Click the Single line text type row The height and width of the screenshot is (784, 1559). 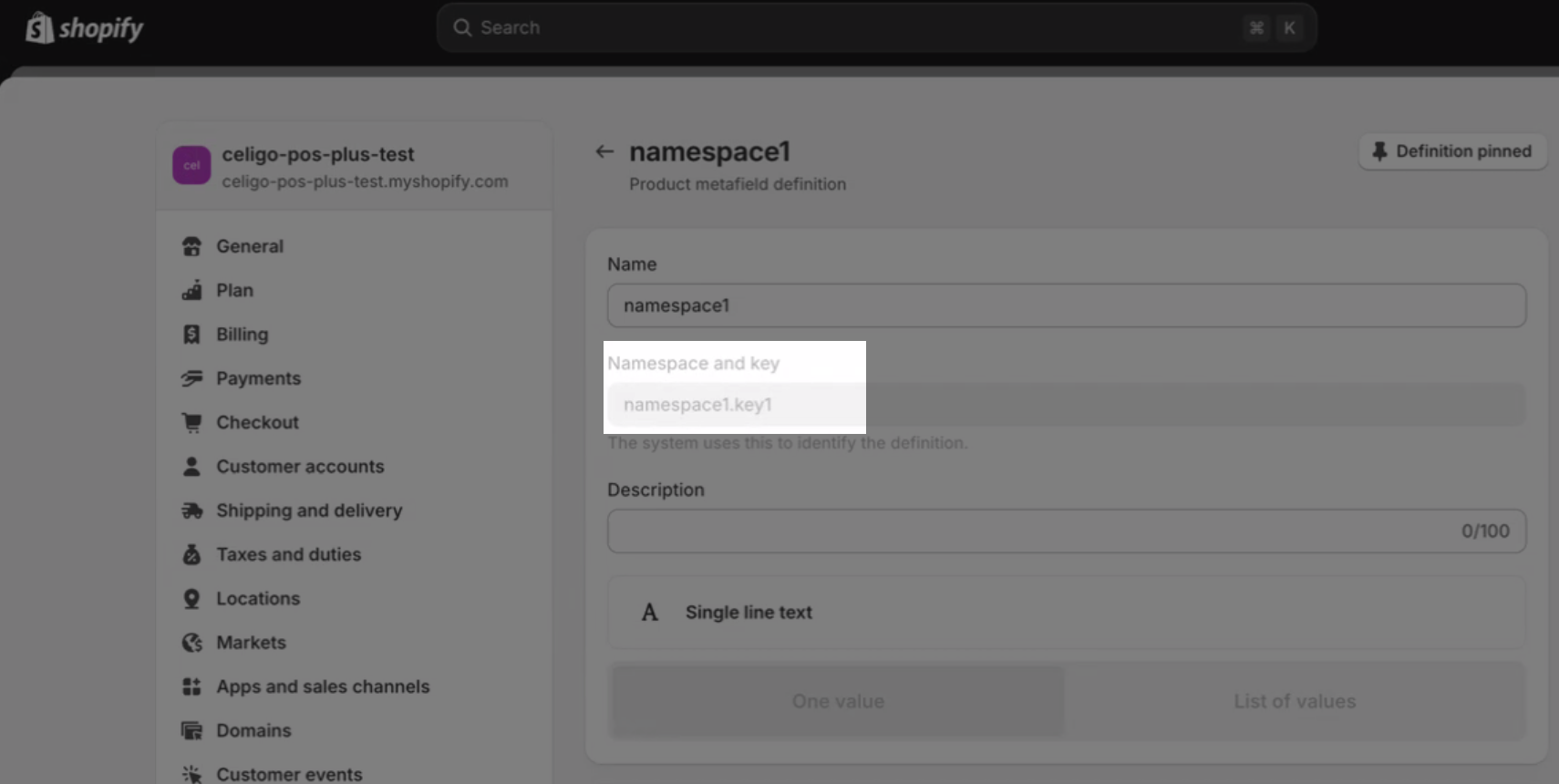(1067, 613)
